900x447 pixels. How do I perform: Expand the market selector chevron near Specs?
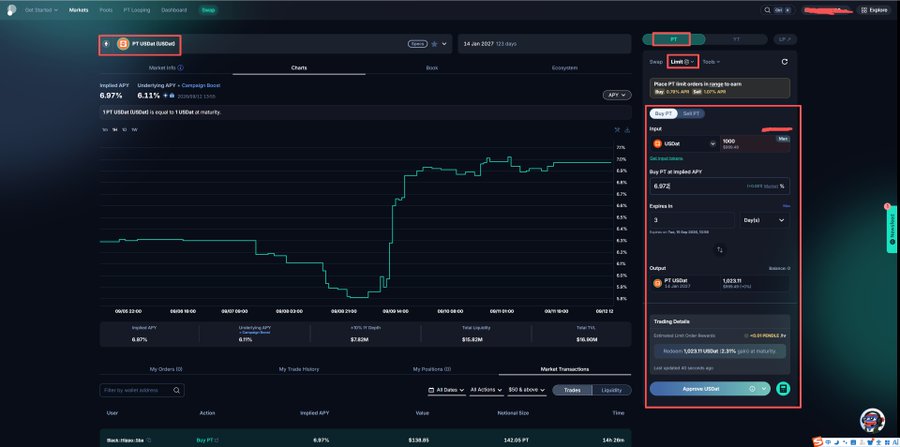coord(444,44)
